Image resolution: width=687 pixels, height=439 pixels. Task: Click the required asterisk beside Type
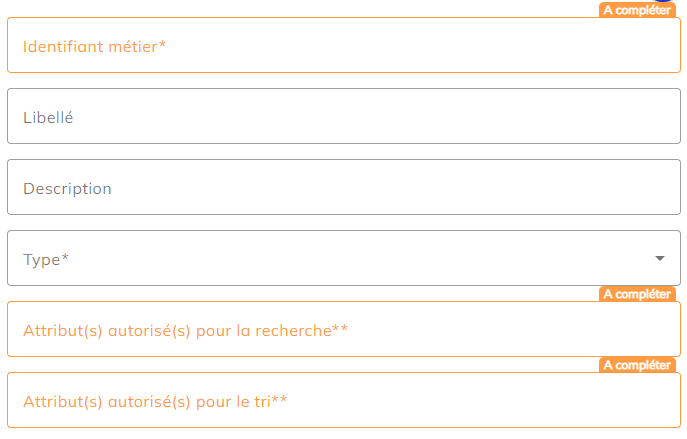(x=66, y=258)
